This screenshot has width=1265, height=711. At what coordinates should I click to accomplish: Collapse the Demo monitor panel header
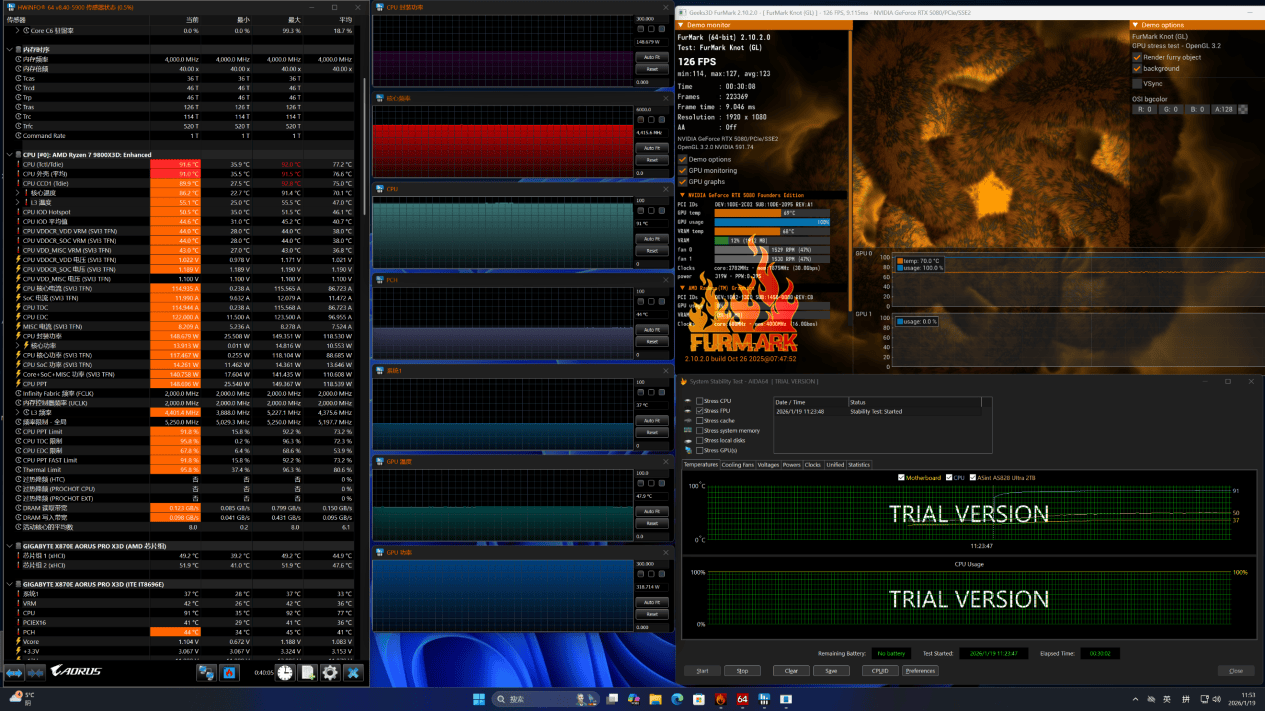[x=682, y=25]
